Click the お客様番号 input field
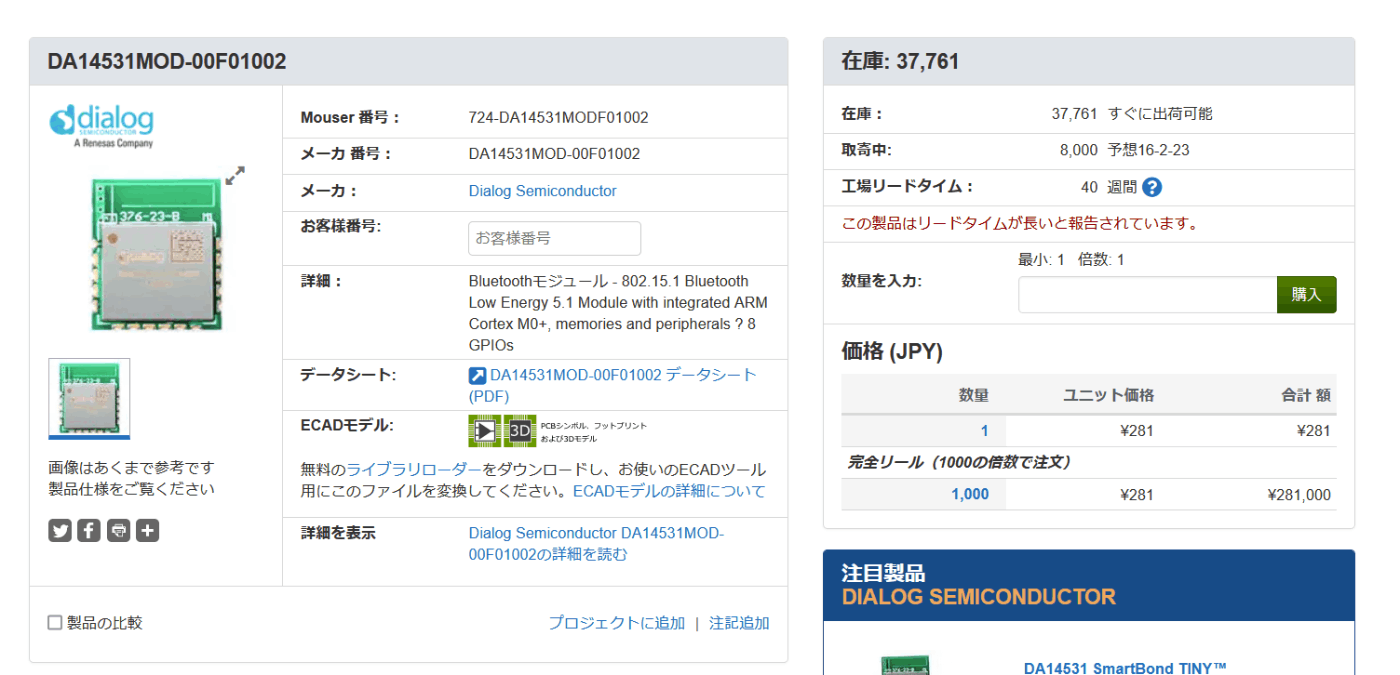 tap(554, 238)
